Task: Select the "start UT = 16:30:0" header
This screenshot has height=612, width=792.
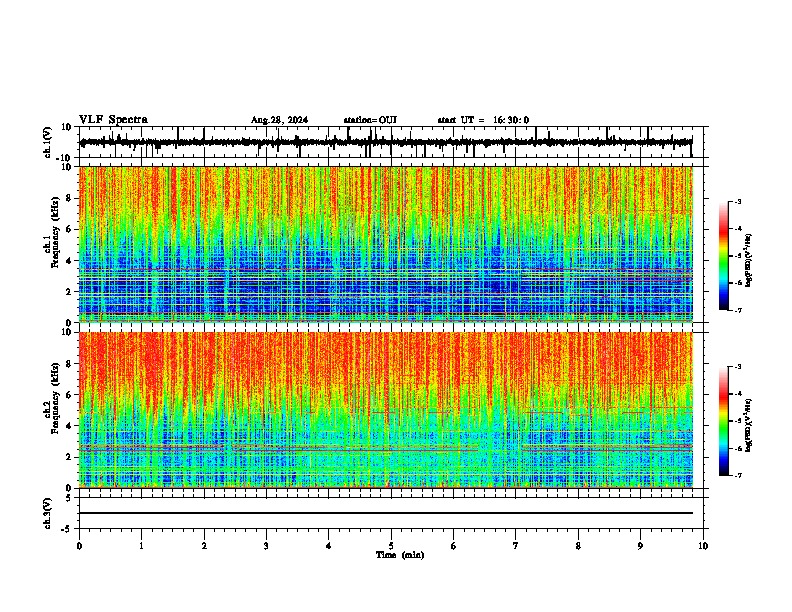Action: 483,120
